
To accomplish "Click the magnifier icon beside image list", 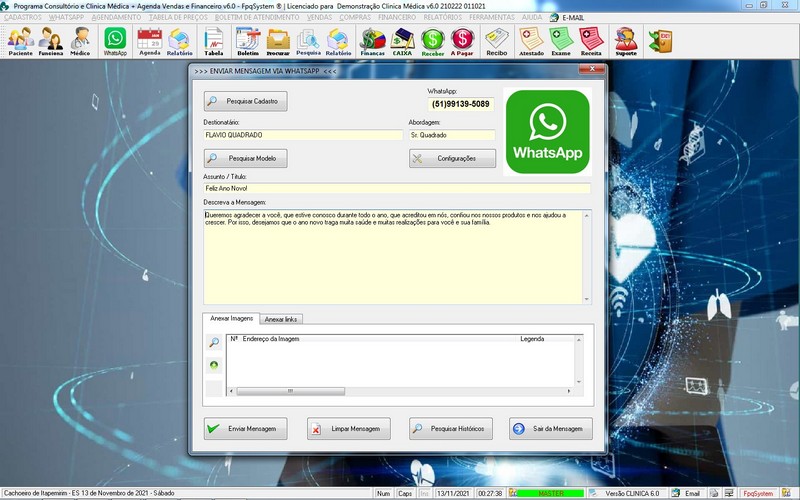I will click(x=214, y=343).
